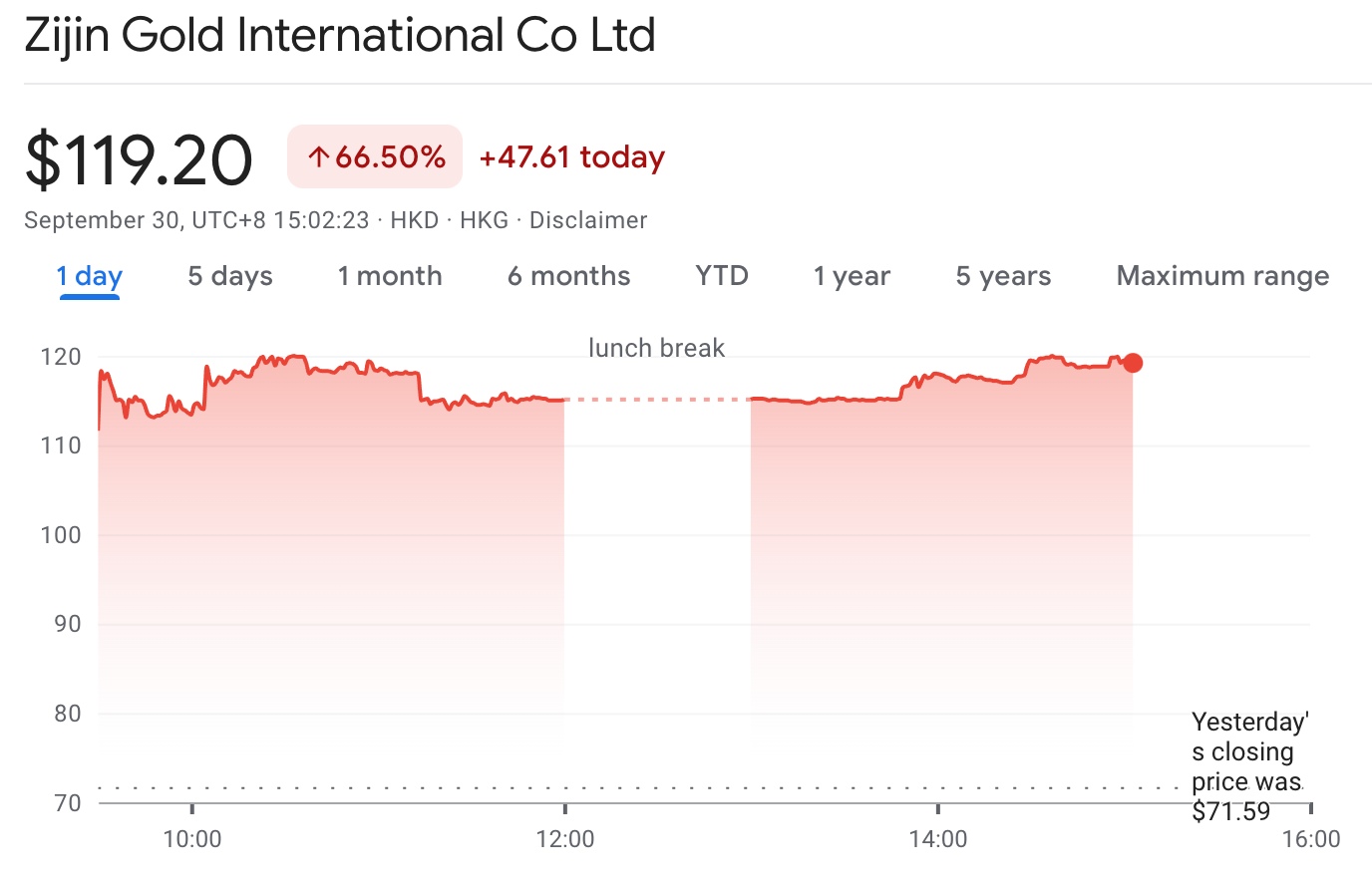This screenshot has height=887, width=1372.
Task: Open the Maximum range chart
Action: coord(1221,276)
